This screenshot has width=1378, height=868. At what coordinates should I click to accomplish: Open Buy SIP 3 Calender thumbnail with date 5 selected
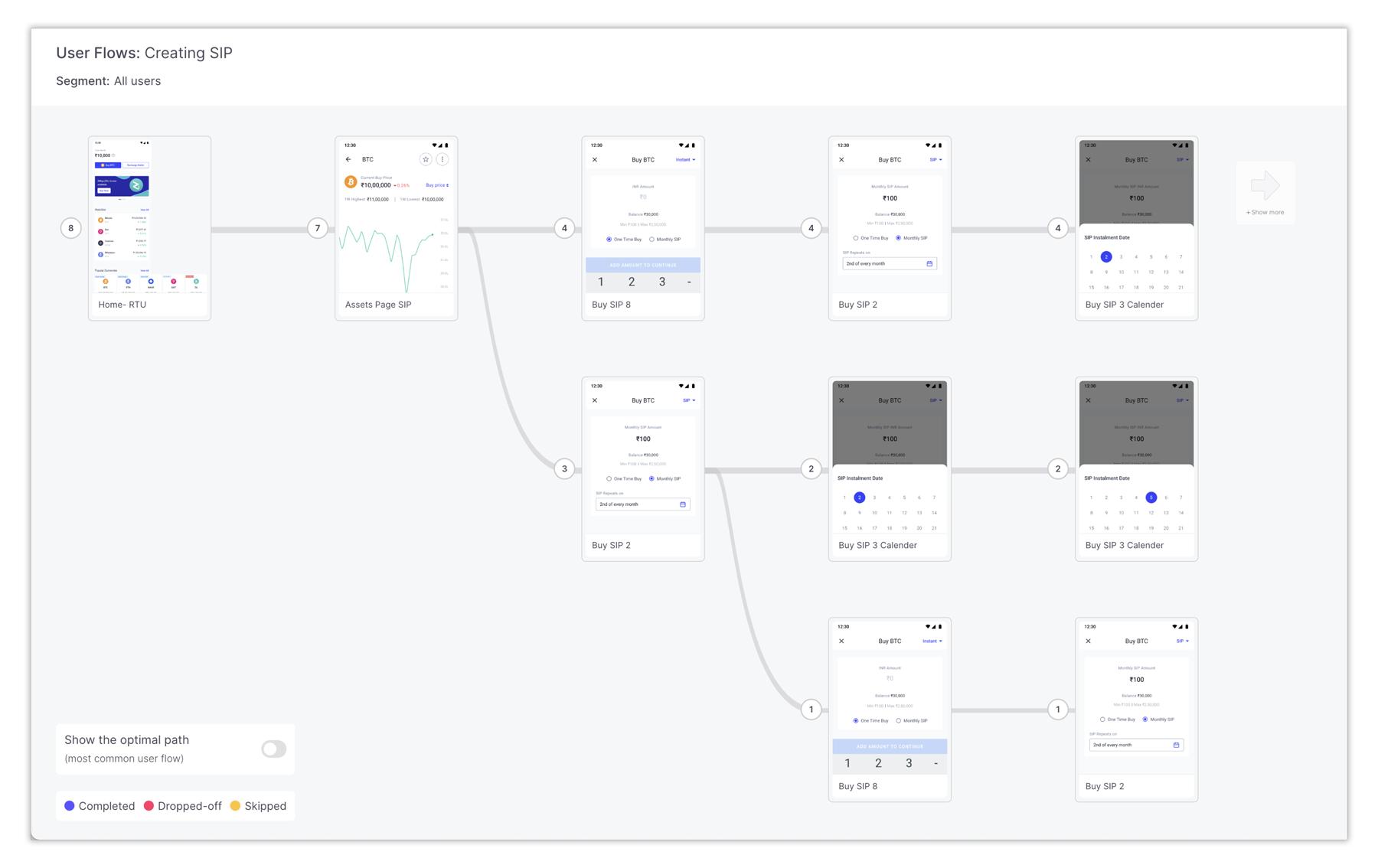pos(1136,468)
